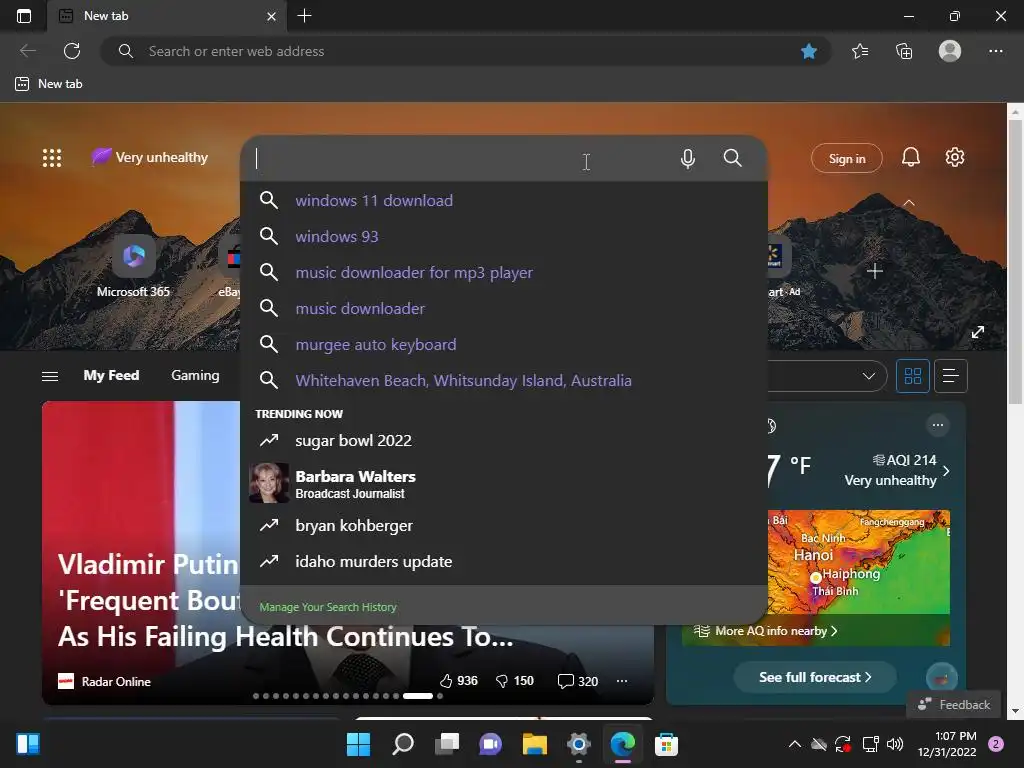
Task: Click the Very unhealthy air quality badge
Action: [150, 157]
